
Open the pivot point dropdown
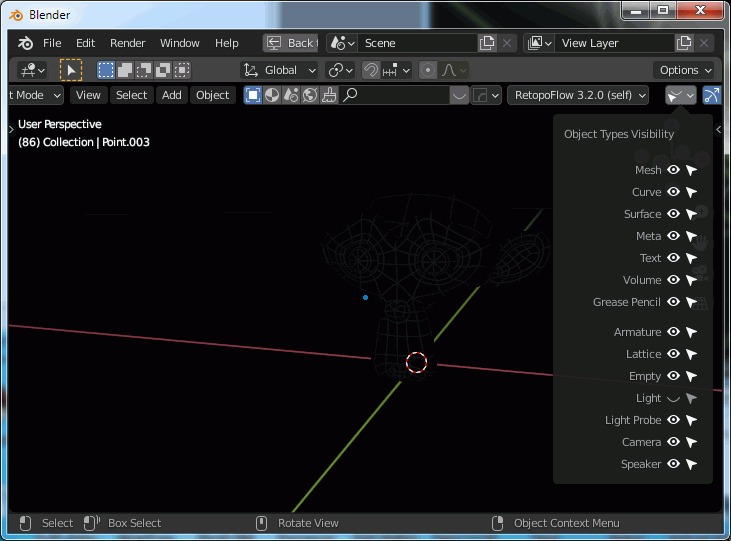pos(340,70)
